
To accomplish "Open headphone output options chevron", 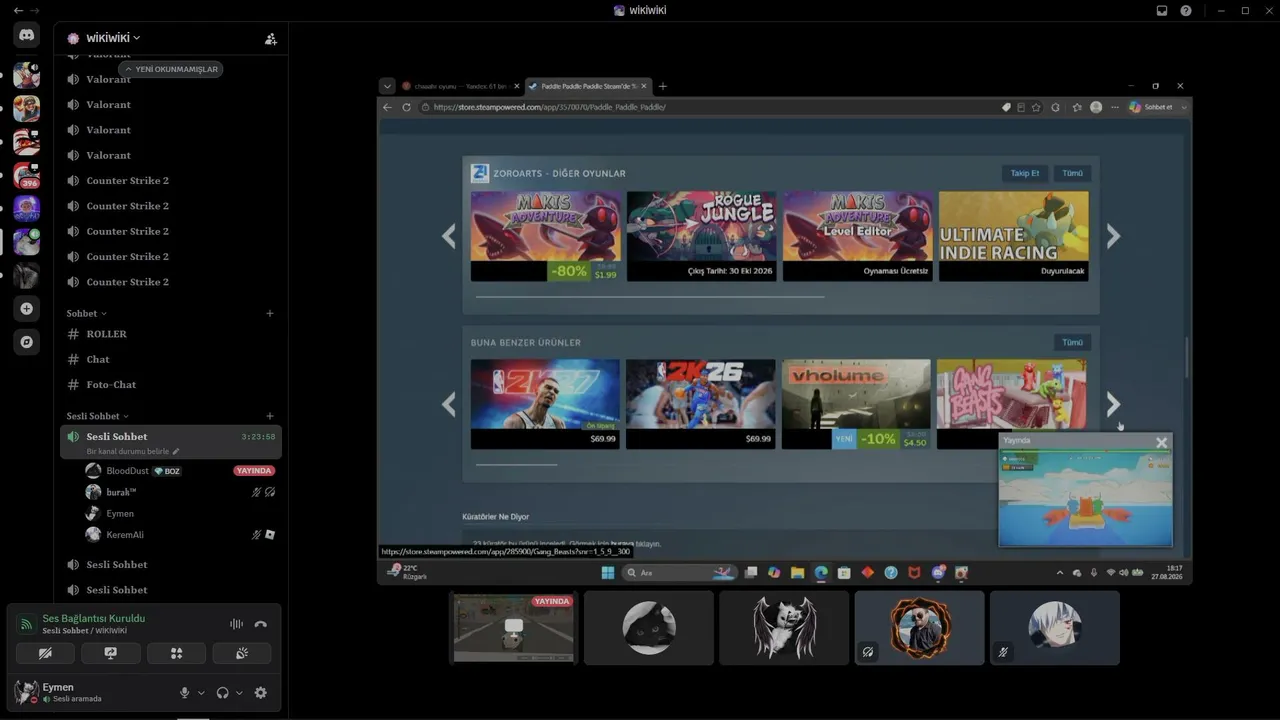I will click(239, 693).
